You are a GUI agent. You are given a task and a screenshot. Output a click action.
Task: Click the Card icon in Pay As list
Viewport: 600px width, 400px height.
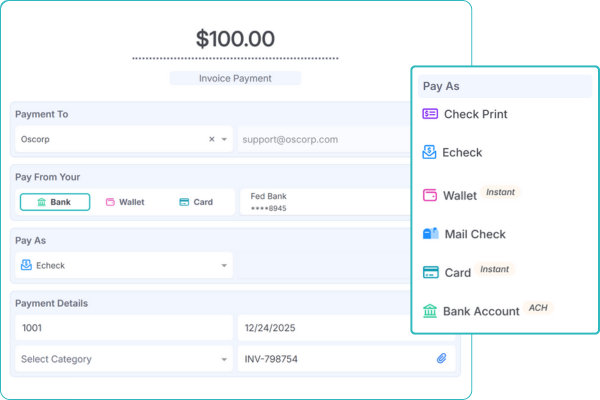431,272
